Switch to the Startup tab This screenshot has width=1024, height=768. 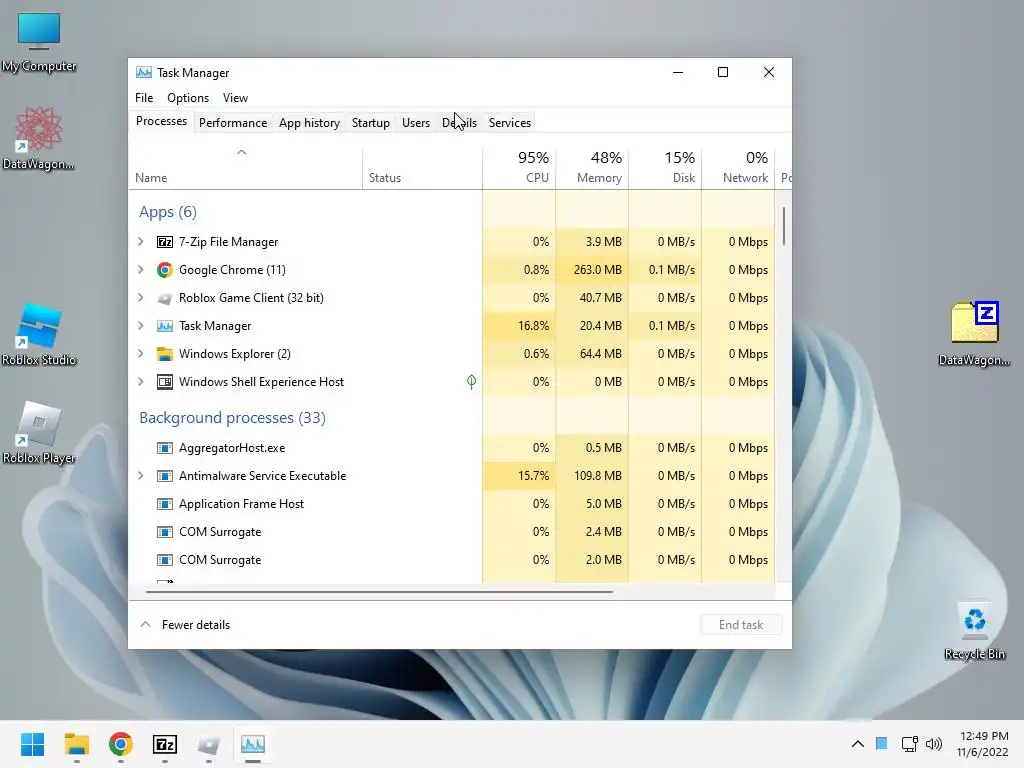point(370,123)
